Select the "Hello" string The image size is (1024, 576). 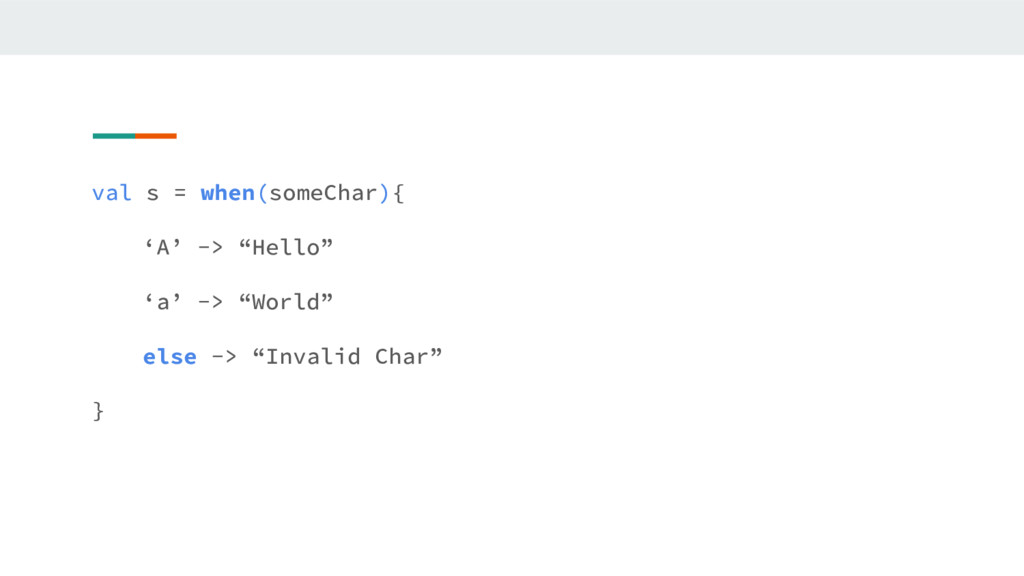tap(286, 247)
